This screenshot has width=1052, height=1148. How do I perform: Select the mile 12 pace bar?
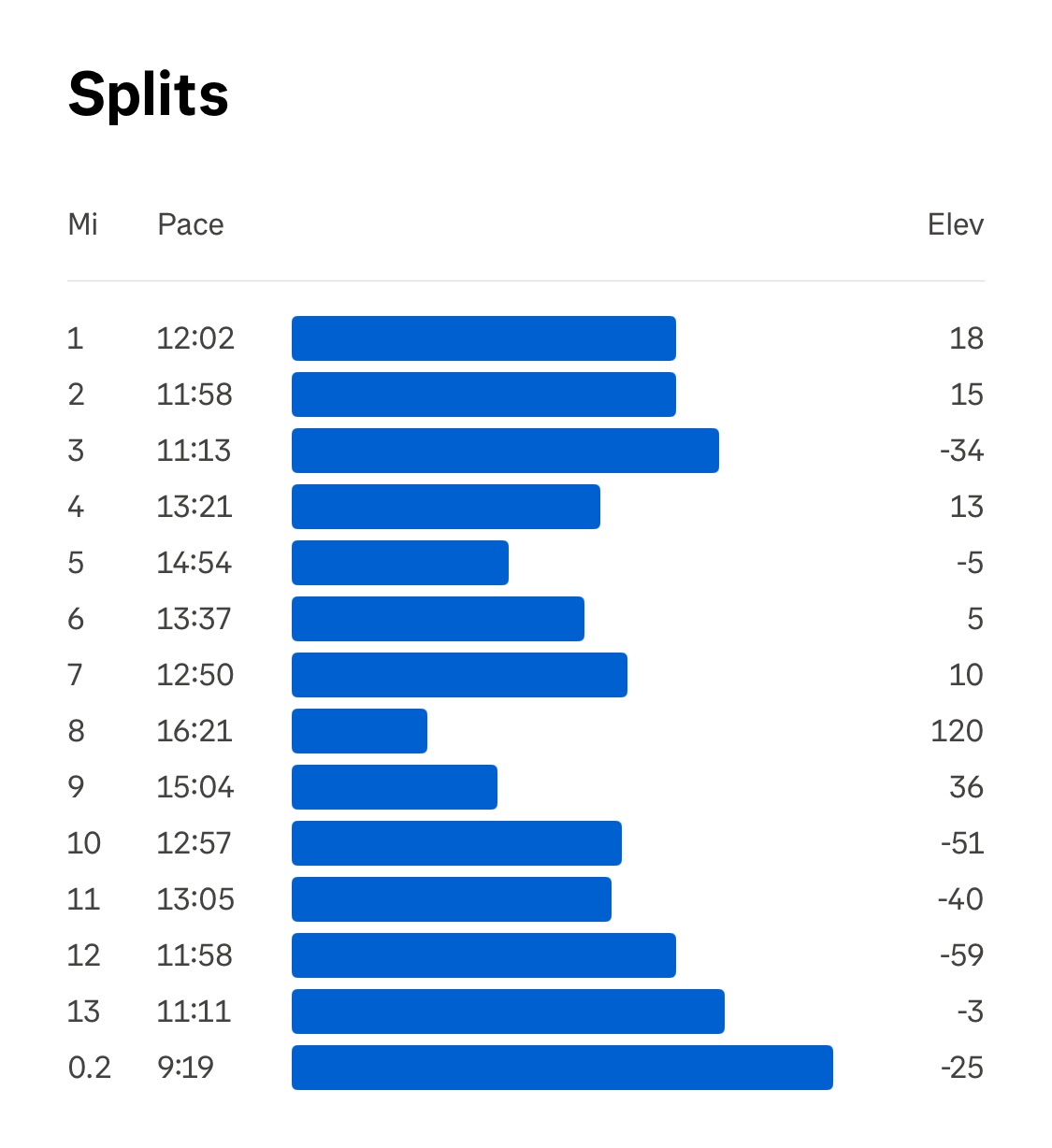pyautogui.click(x=483, y=955)
